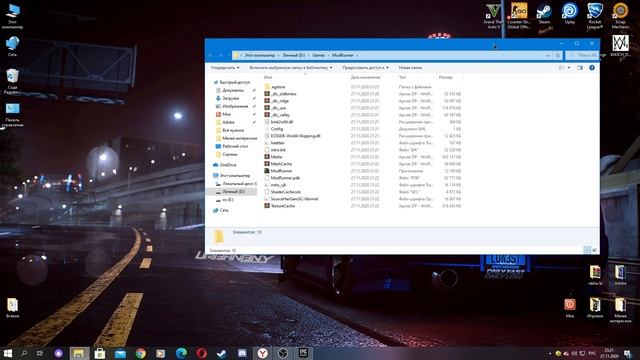Open the Watch Dogs desktop shortcut

[620, 47]
